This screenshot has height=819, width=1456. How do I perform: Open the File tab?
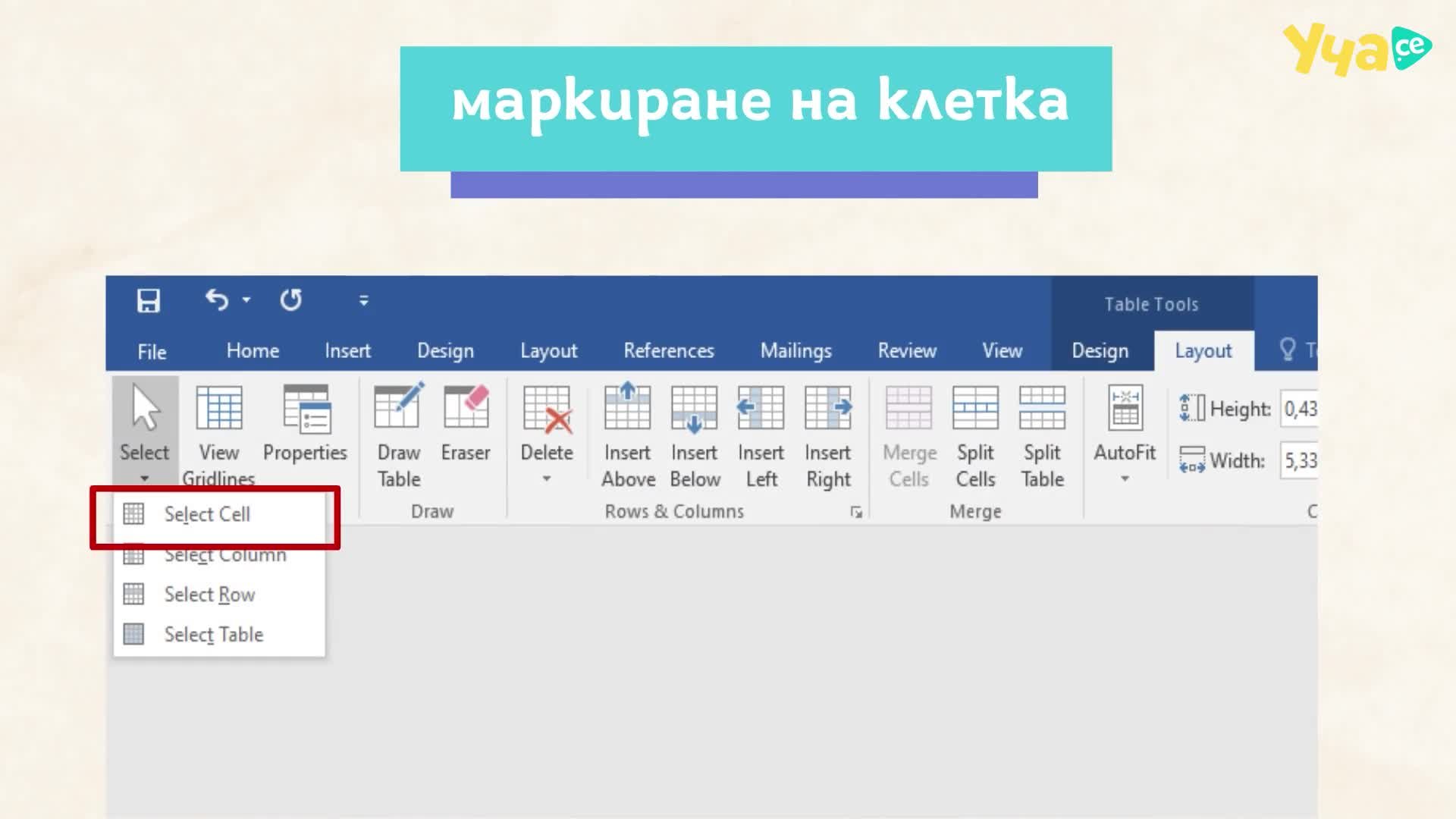152,352
